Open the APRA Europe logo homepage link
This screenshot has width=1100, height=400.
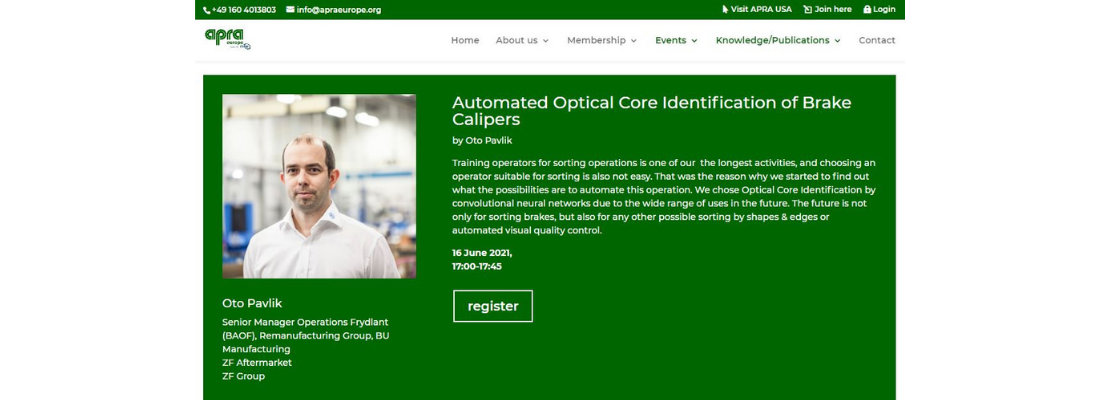pos(228,39)
